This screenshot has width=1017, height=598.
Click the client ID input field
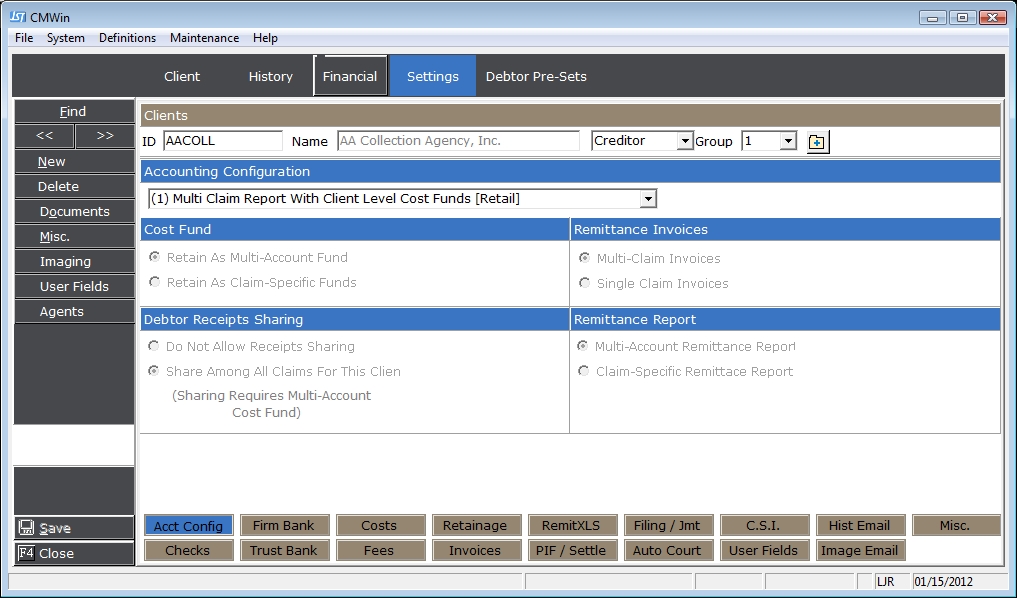point(222,141)
